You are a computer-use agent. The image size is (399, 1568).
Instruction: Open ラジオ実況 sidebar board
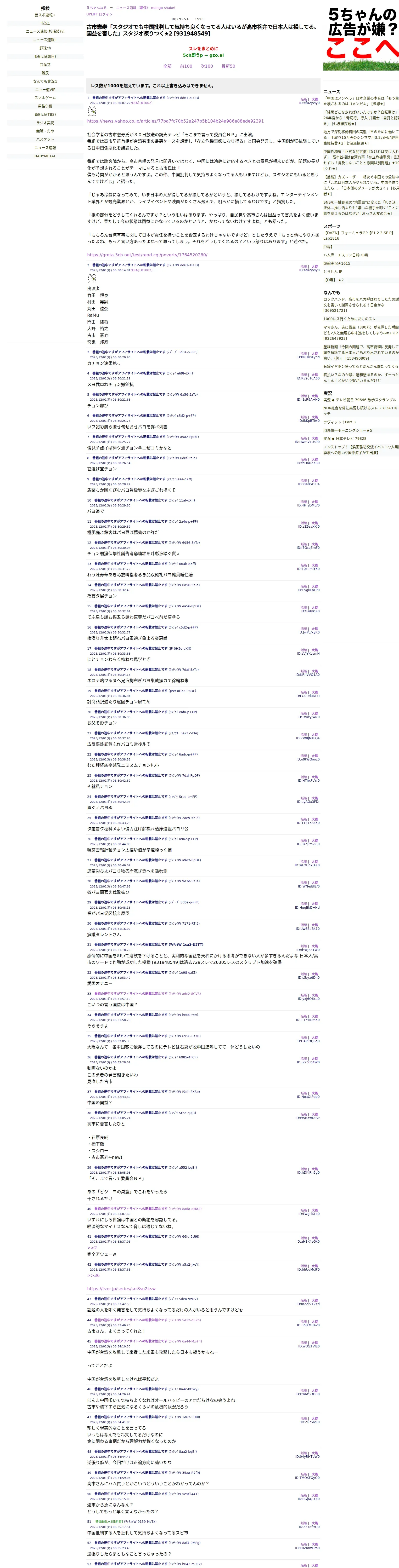pos(45,123)
